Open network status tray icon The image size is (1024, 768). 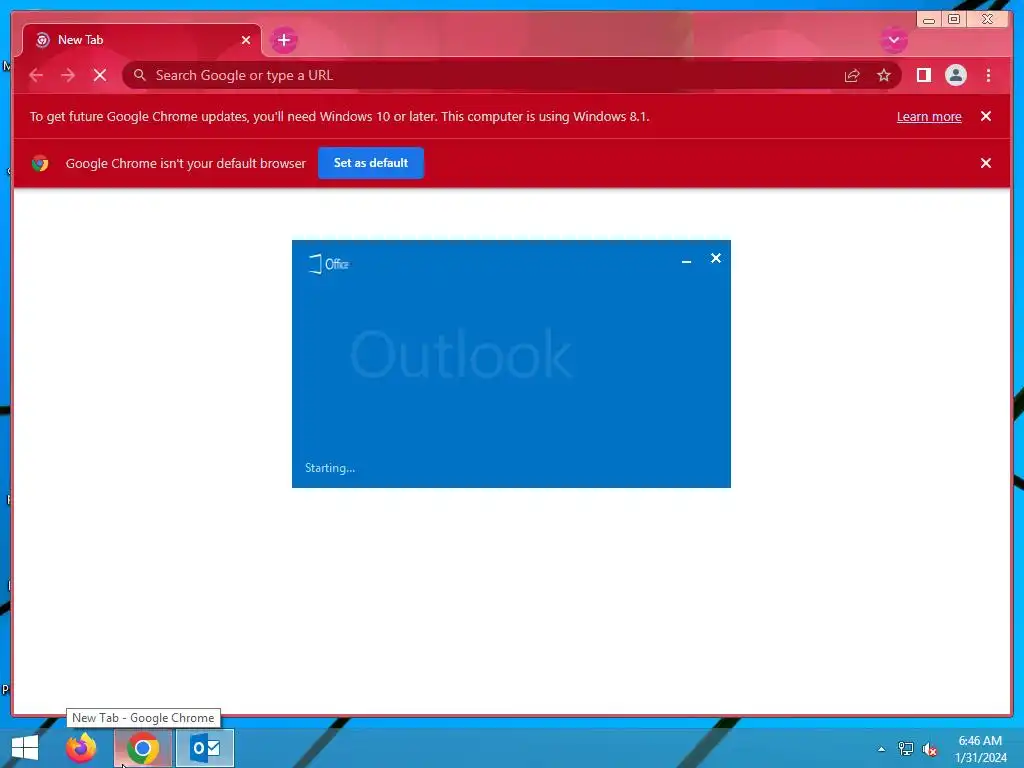tap(905, 749)
